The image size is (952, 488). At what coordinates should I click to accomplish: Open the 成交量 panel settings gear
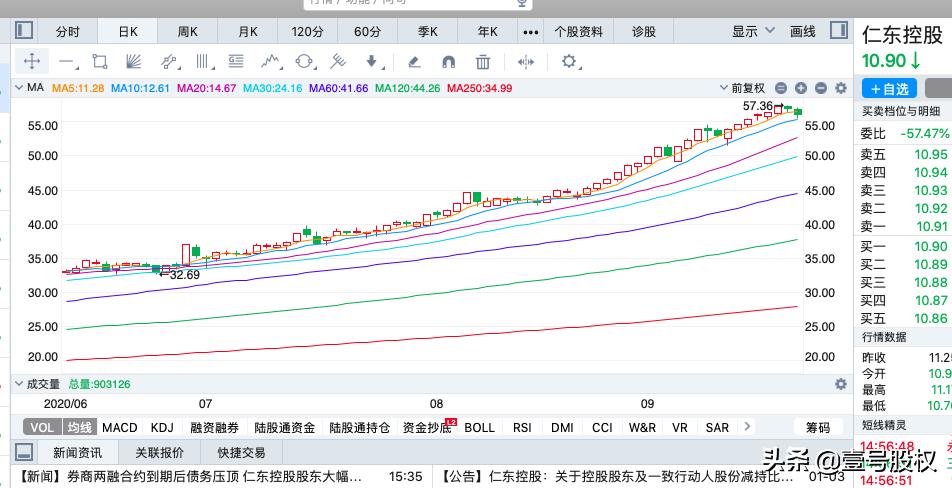(x=841, y=384)
